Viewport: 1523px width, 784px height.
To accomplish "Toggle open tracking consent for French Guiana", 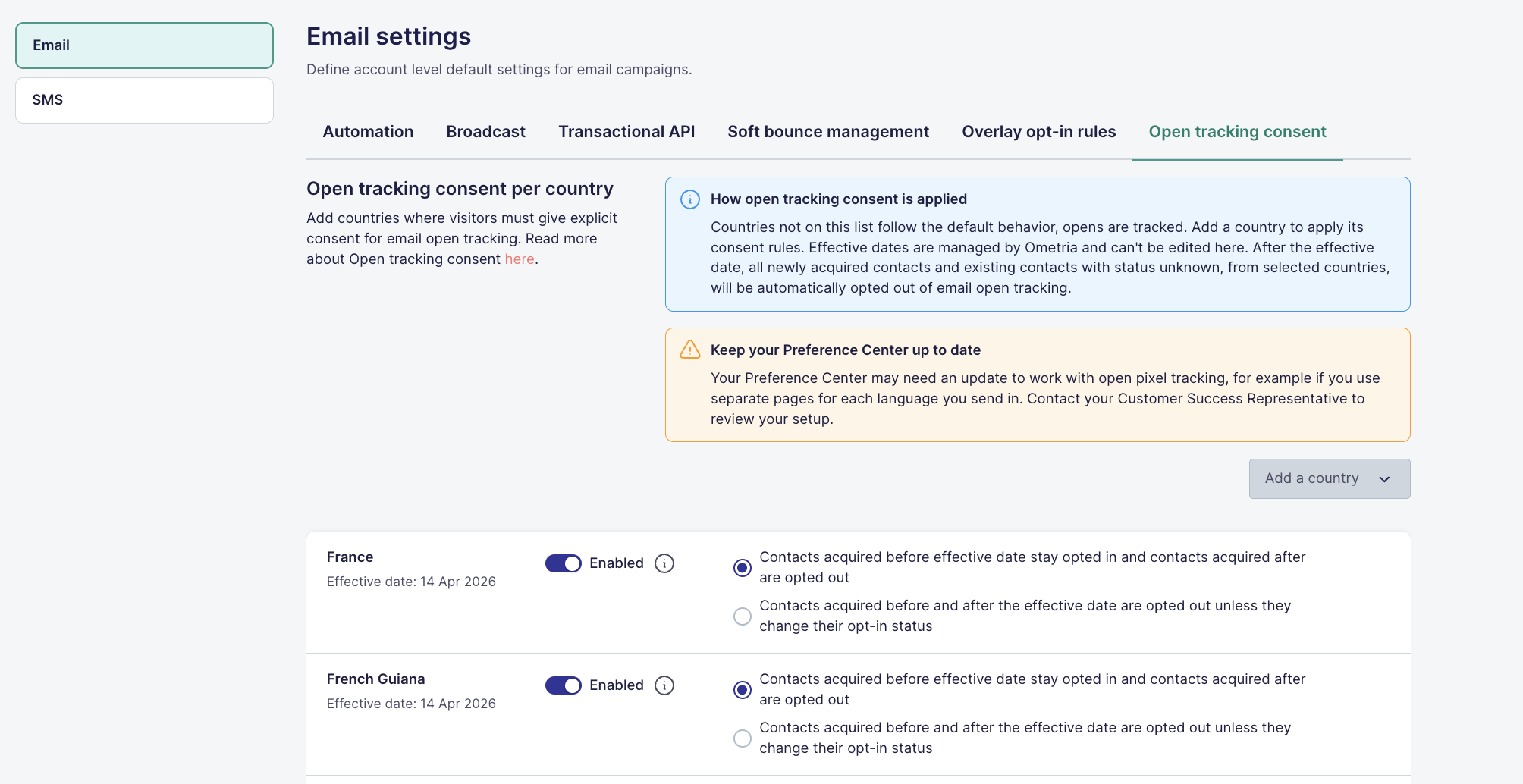I will pos(564,685).
